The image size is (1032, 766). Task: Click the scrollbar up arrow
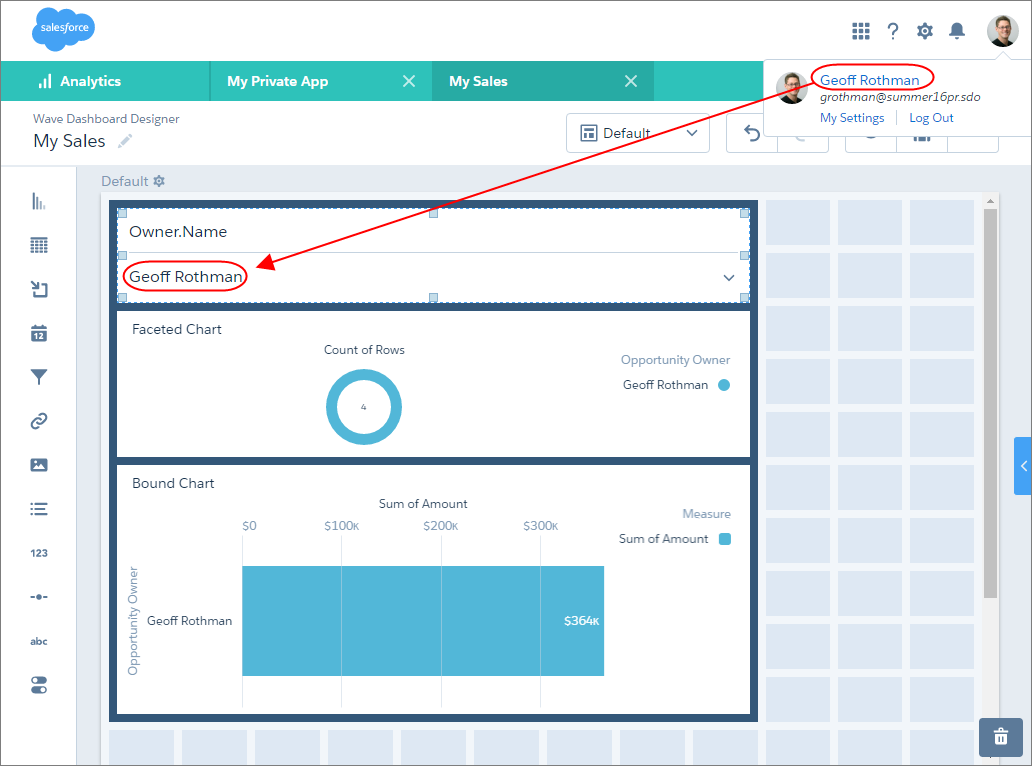(990, 201)
